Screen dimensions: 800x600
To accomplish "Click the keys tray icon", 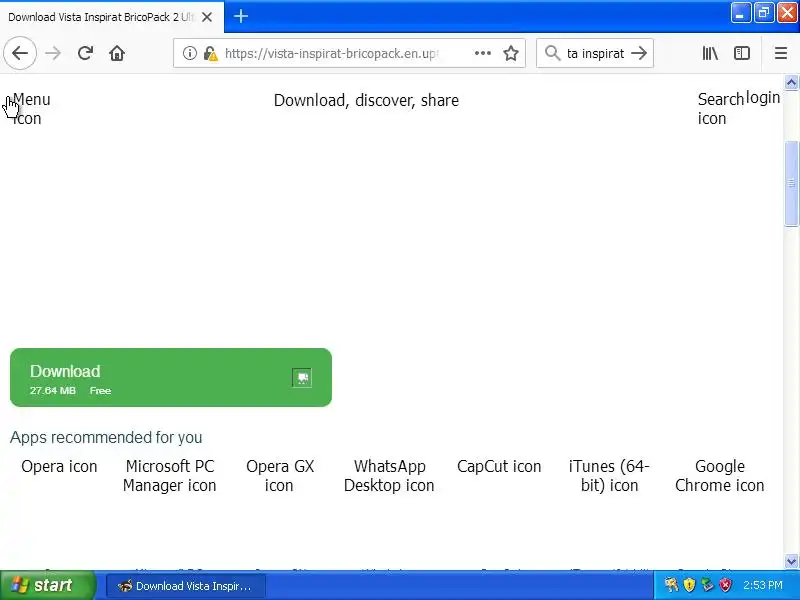I will (x=671, y=585).
